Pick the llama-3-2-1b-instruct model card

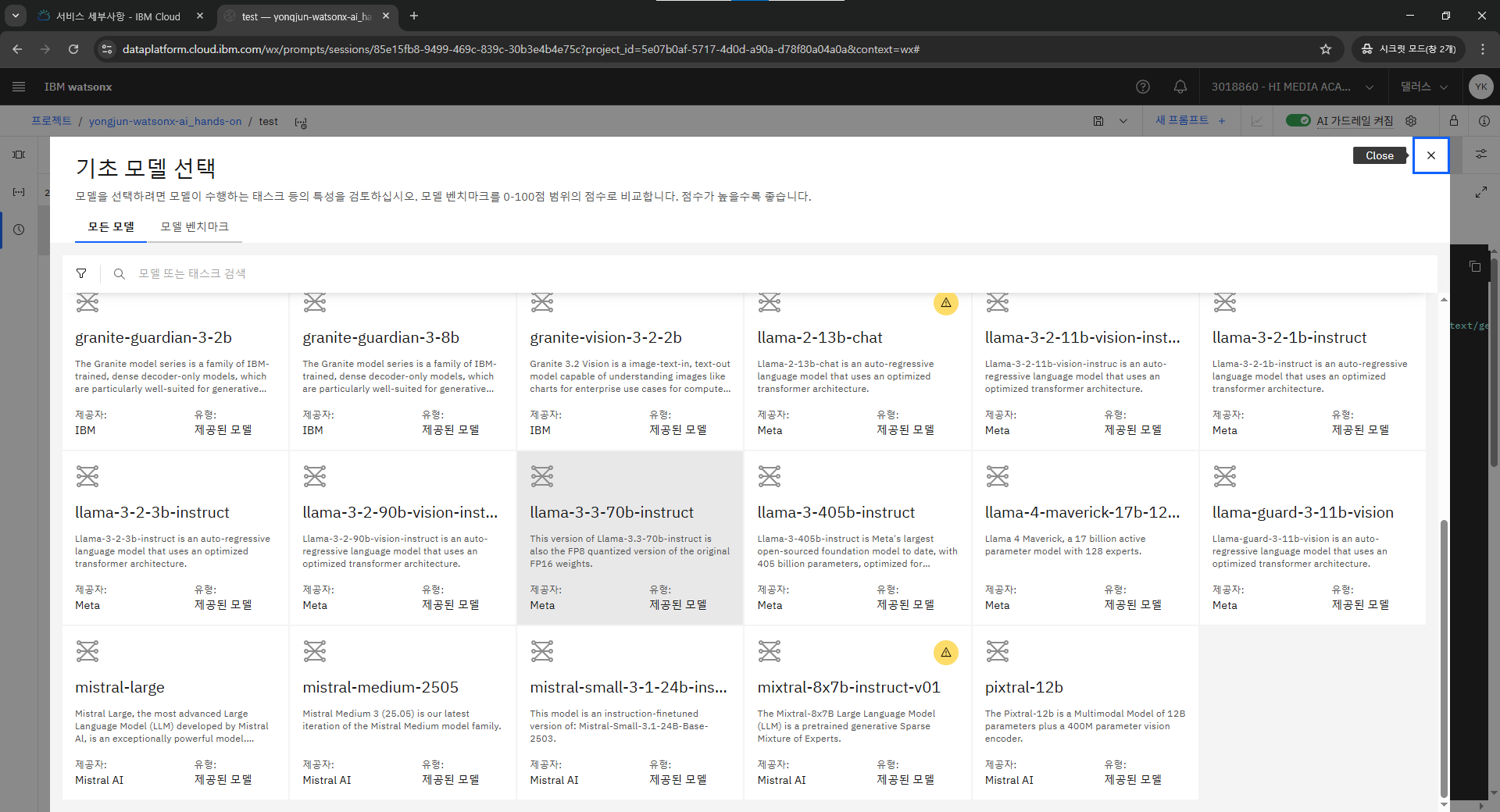(x=1312, y=372)
